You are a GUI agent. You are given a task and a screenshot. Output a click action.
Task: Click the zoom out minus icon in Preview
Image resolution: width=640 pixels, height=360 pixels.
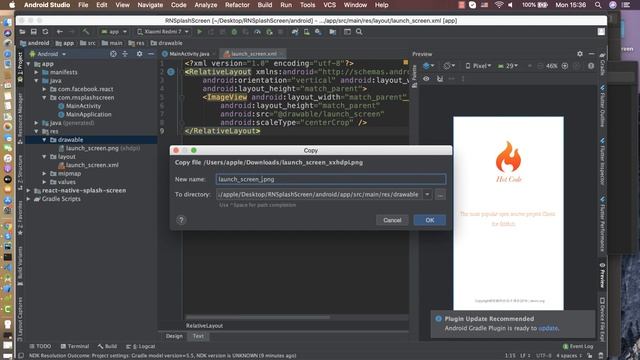pos(540,66)
